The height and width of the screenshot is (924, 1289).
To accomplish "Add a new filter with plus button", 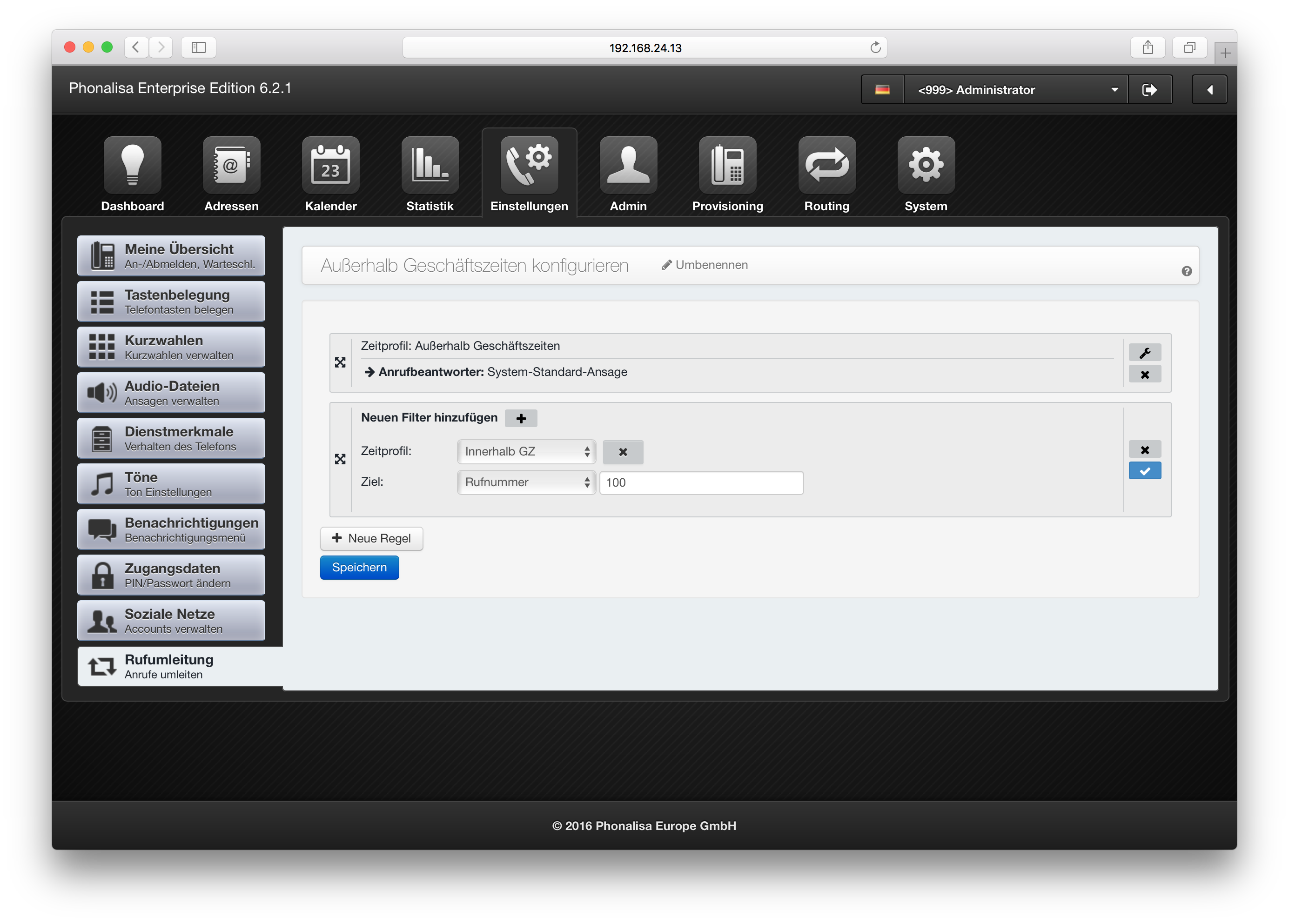I will [x=521, y=419].
